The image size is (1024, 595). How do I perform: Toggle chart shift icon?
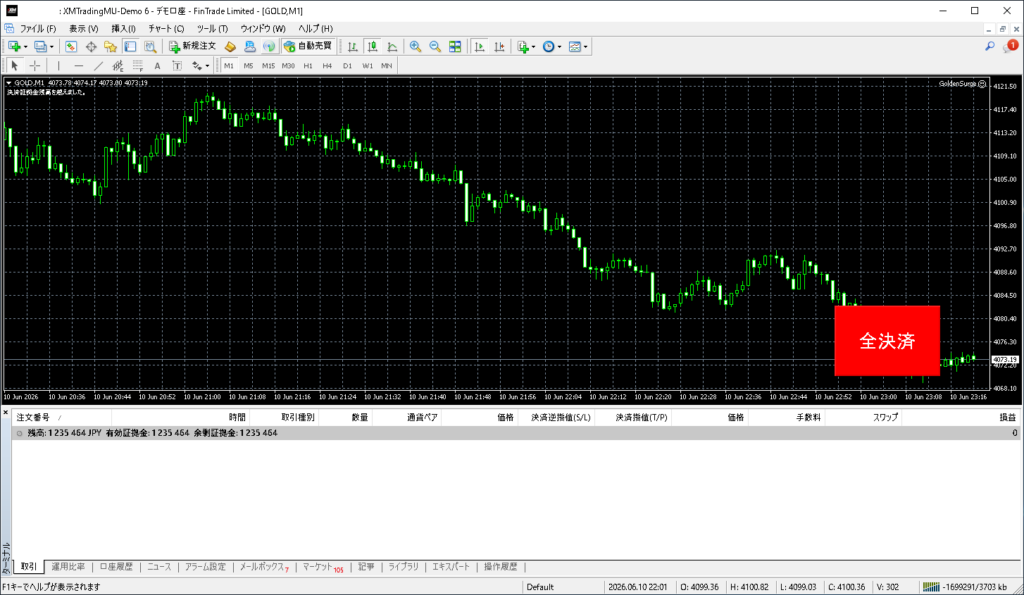pos(500,46)
